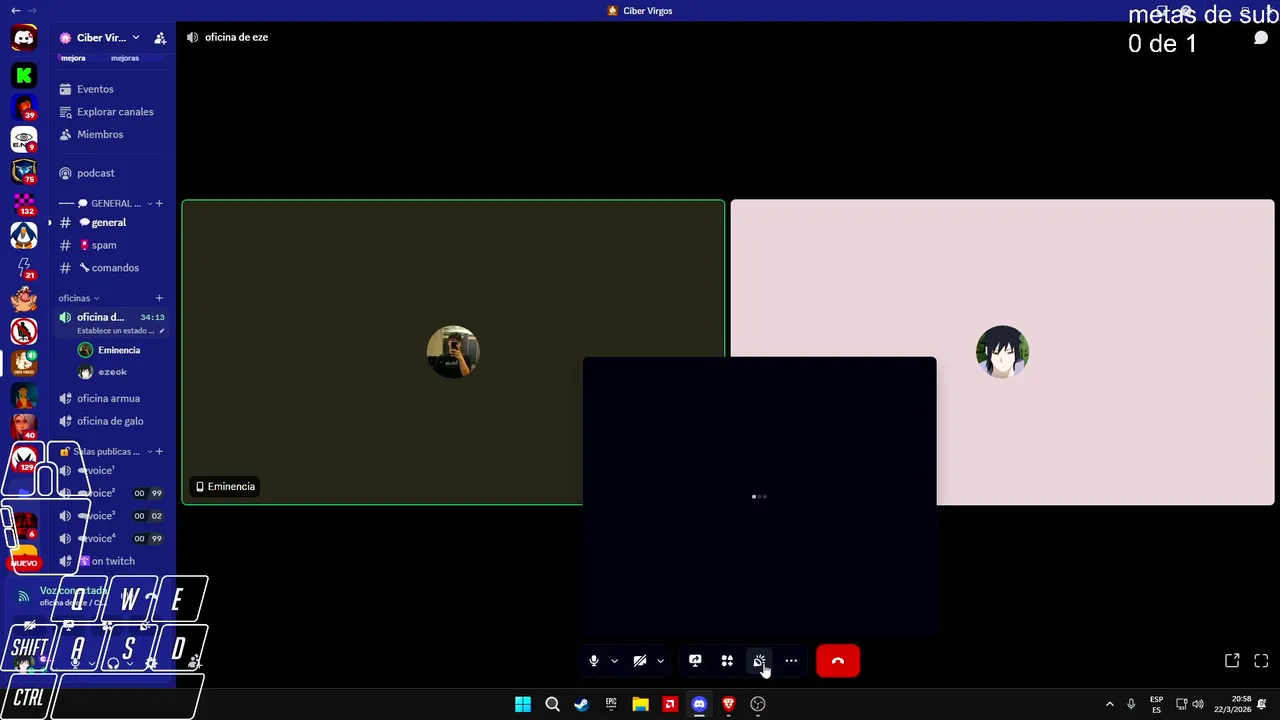The image size is (1280, 720).
Task: Focus ezeok's pink video tile avatar
Action: (1002, 351)
